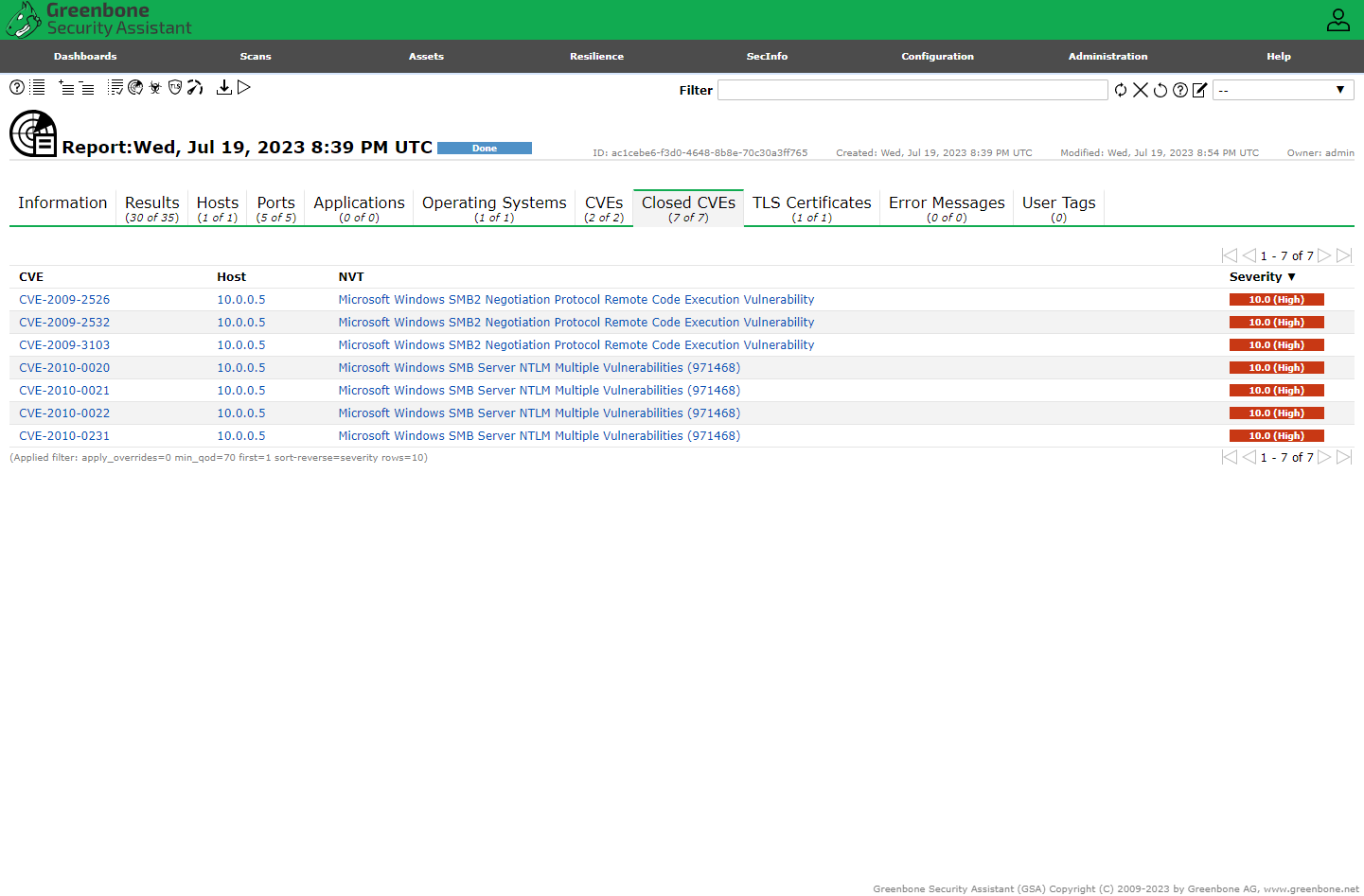1364x896 pixels.
Task: Go to first page icon above table
Action: [x=1230, y=255]
